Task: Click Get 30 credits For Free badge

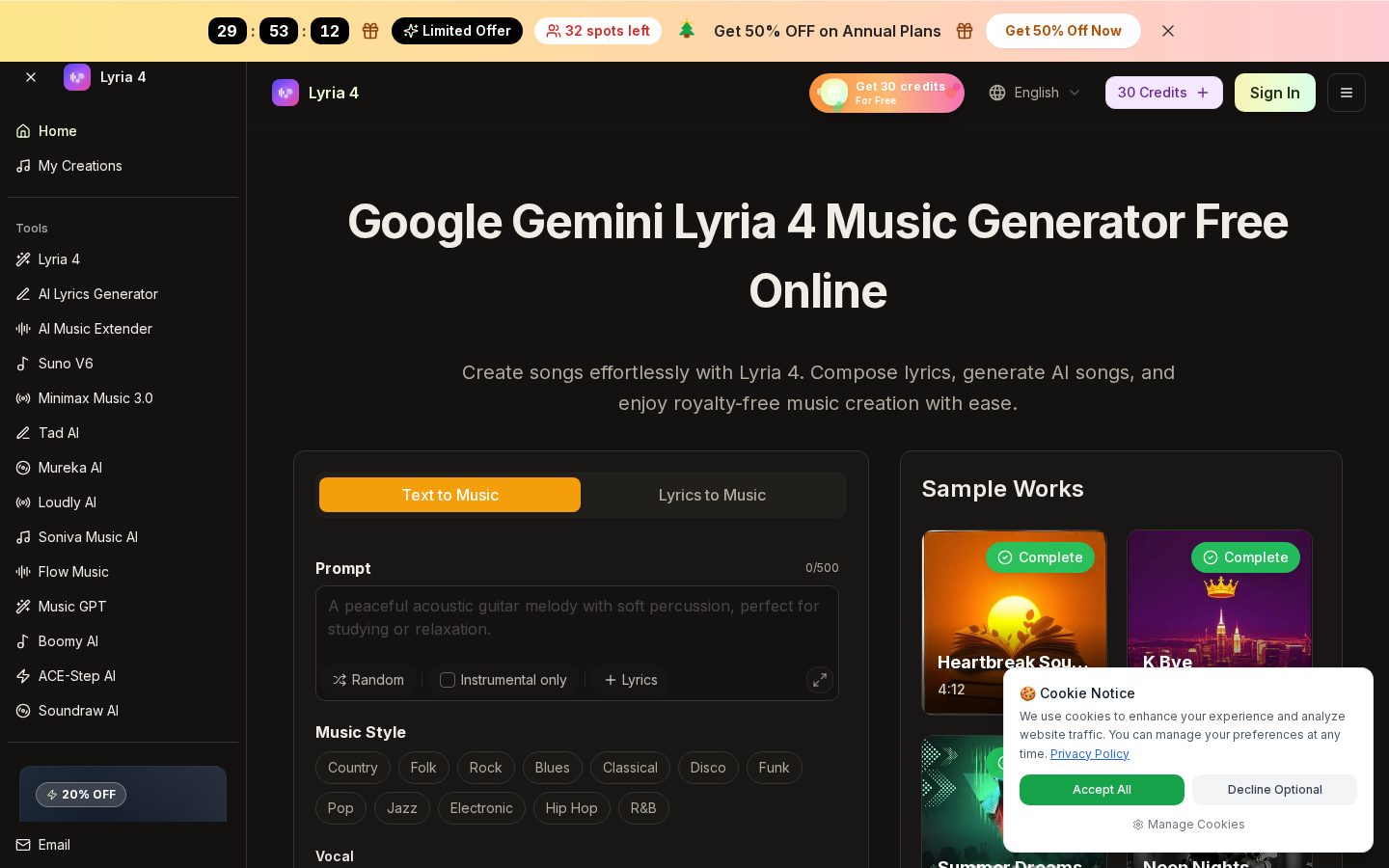Action: 886,93
